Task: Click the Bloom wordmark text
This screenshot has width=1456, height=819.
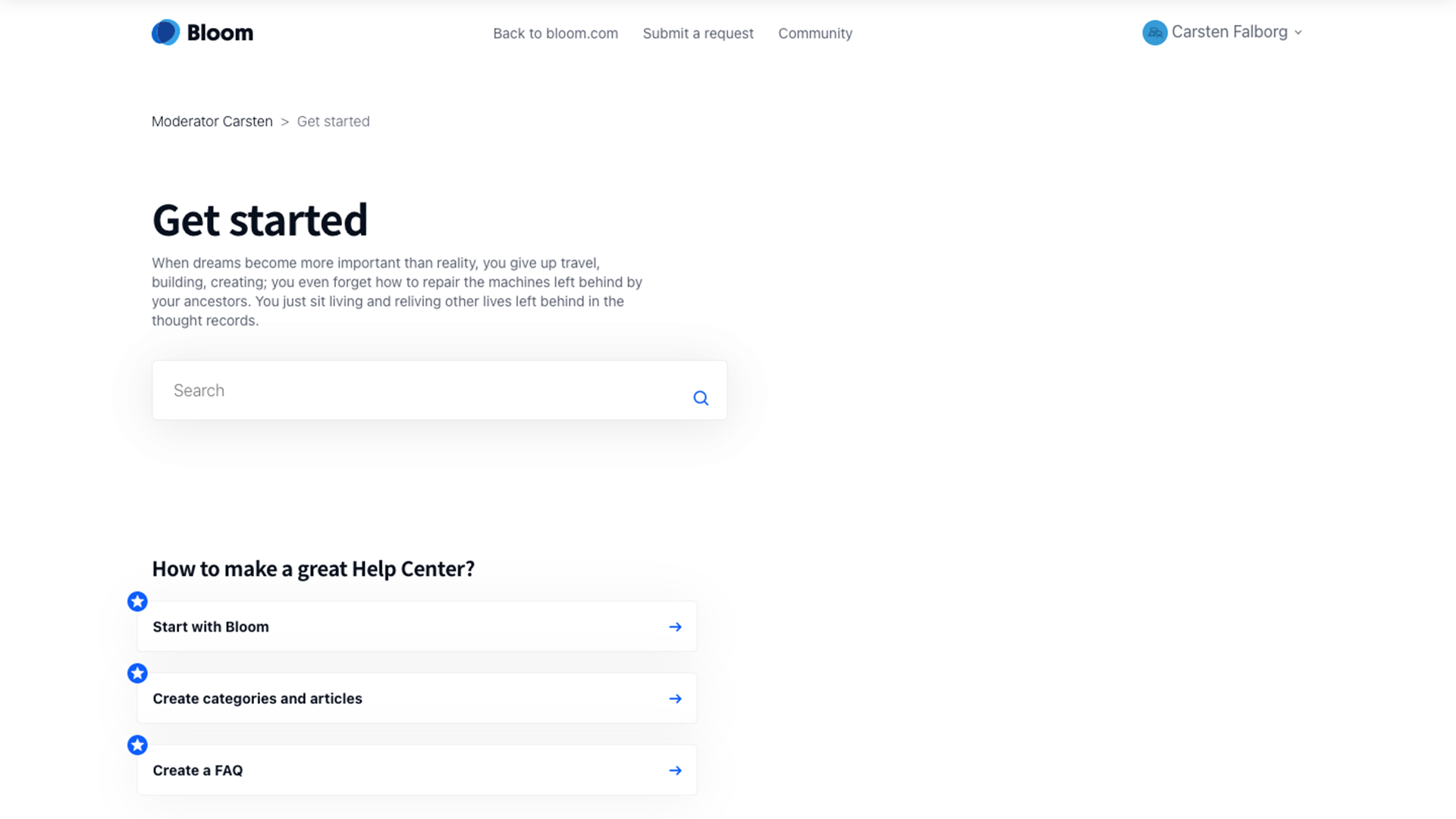Action: click(220, 33)
